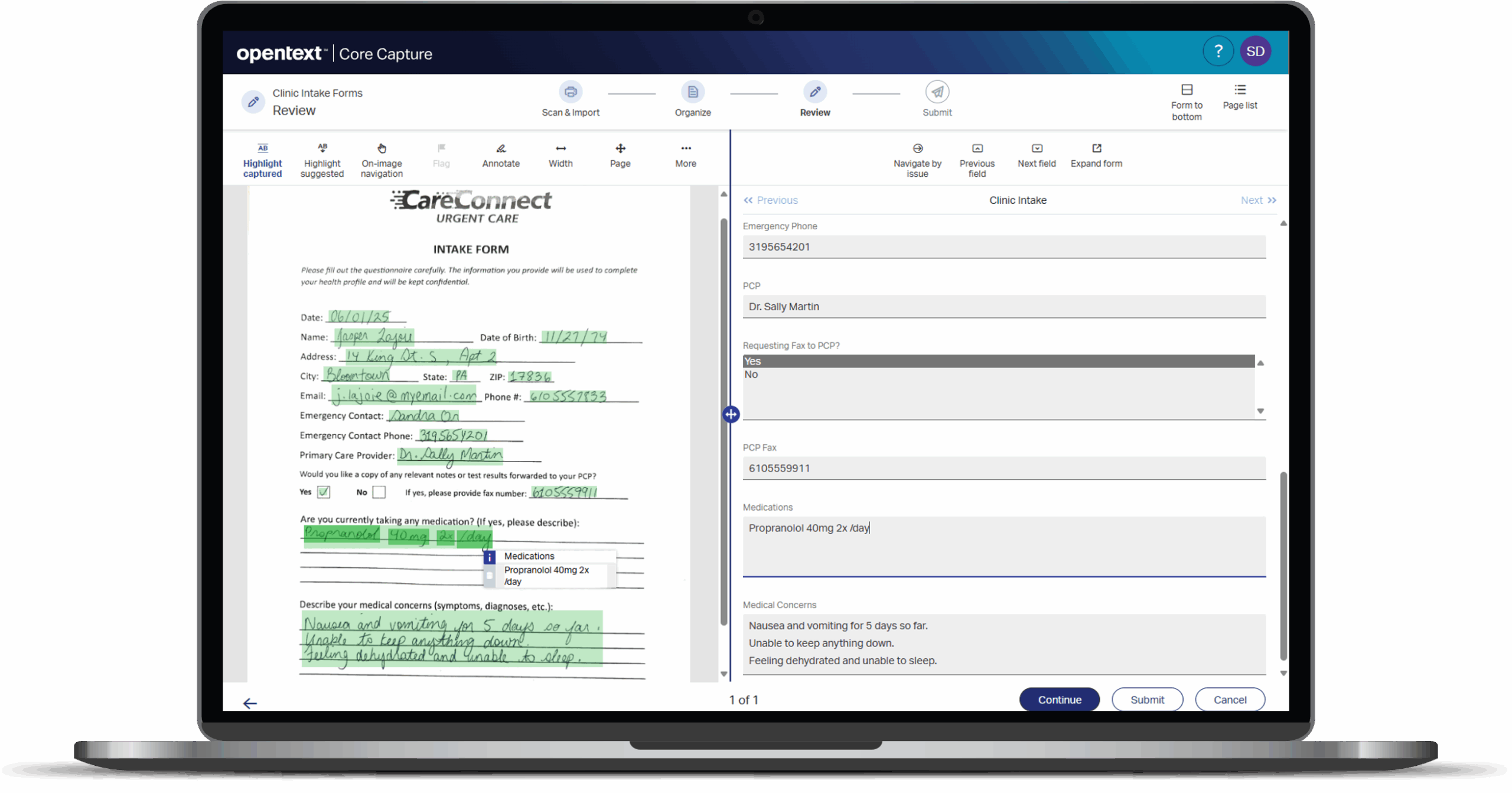Fit the page to Width

tap(561, 157)
